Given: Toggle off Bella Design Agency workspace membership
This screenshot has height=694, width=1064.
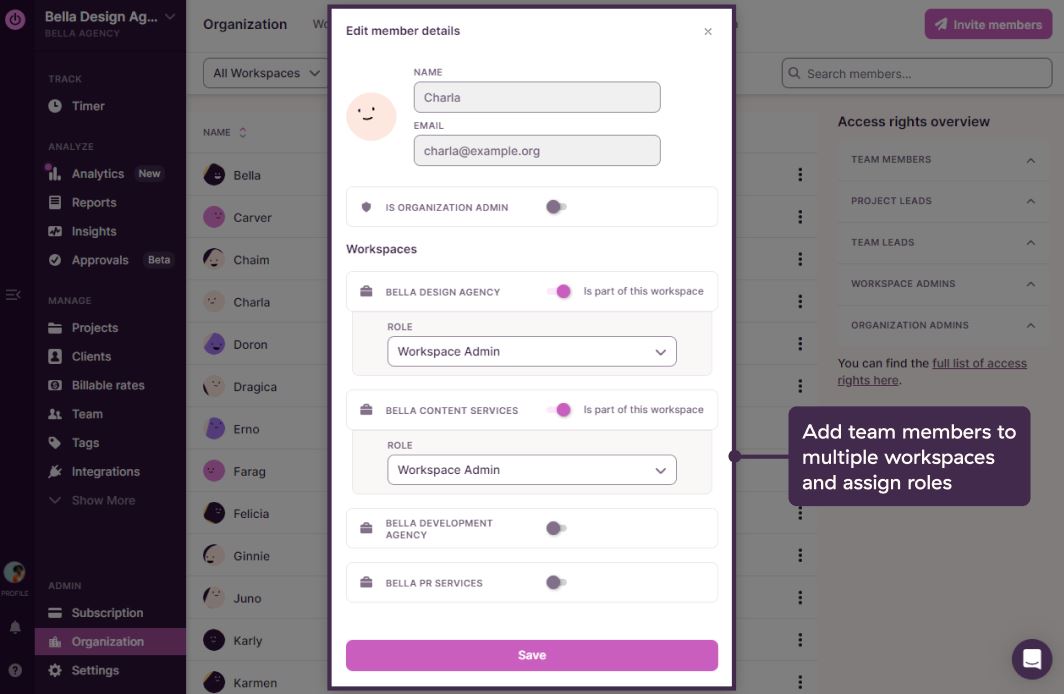Looking at the screenshot, I should (x=558, y=292).
